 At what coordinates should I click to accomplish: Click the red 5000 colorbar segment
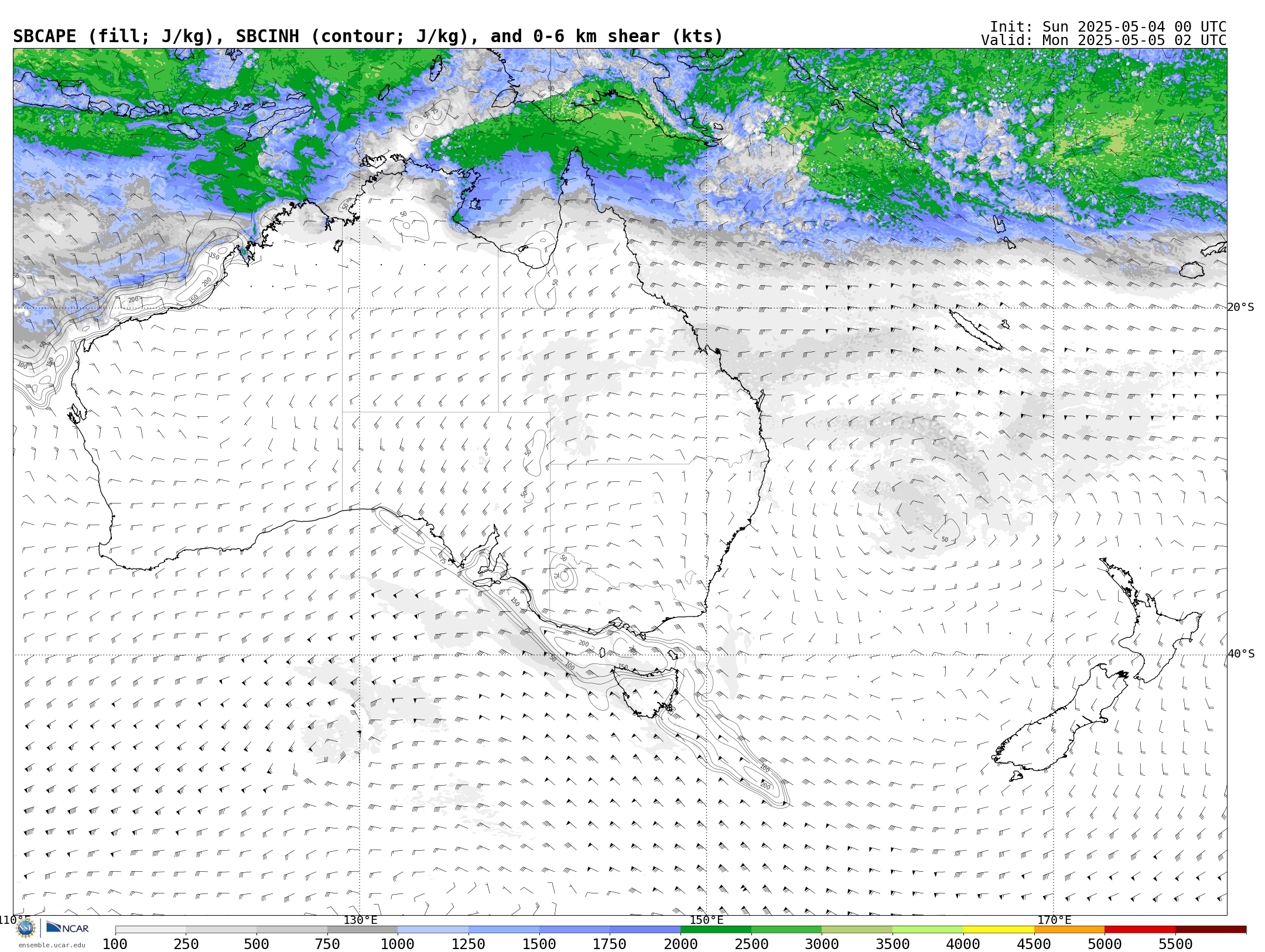pyautogui.click(x=1140, y=930)
